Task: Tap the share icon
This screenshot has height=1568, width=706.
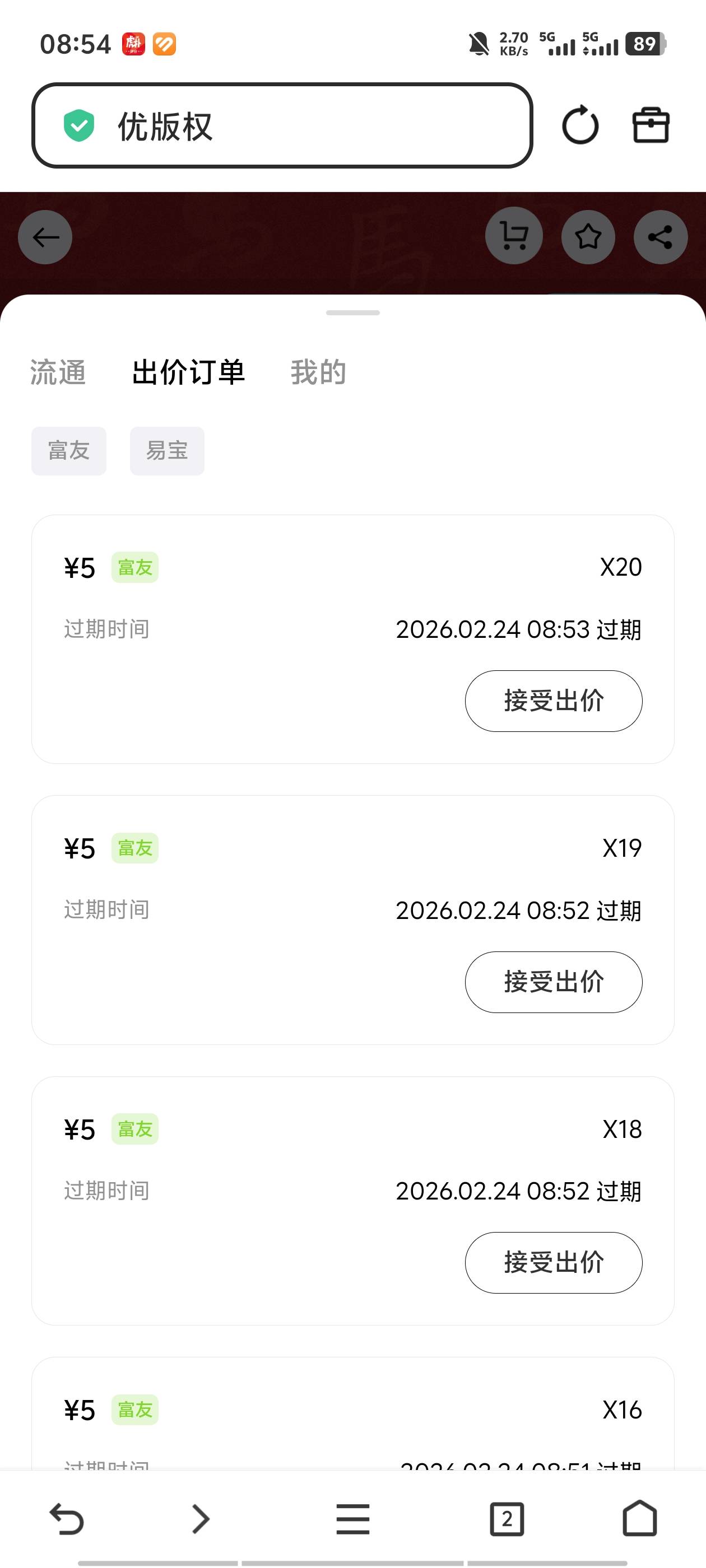Action: pos(660,237)
